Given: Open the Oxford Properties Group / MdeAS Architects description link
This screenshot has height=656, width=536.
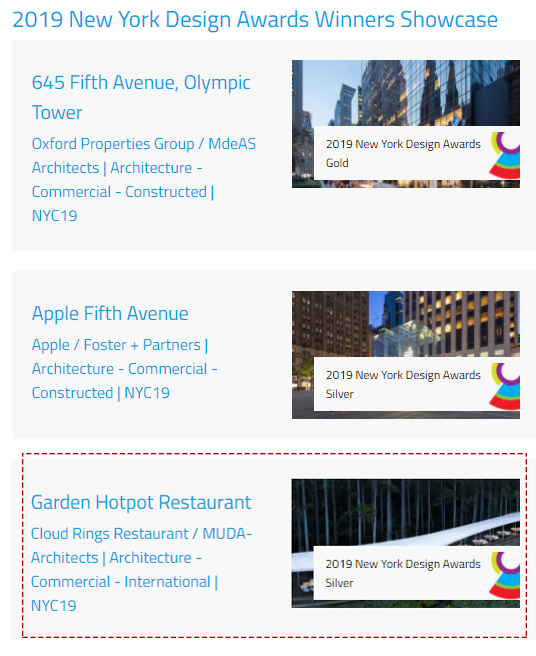Looking at the screenshot, I should (144, 179).
